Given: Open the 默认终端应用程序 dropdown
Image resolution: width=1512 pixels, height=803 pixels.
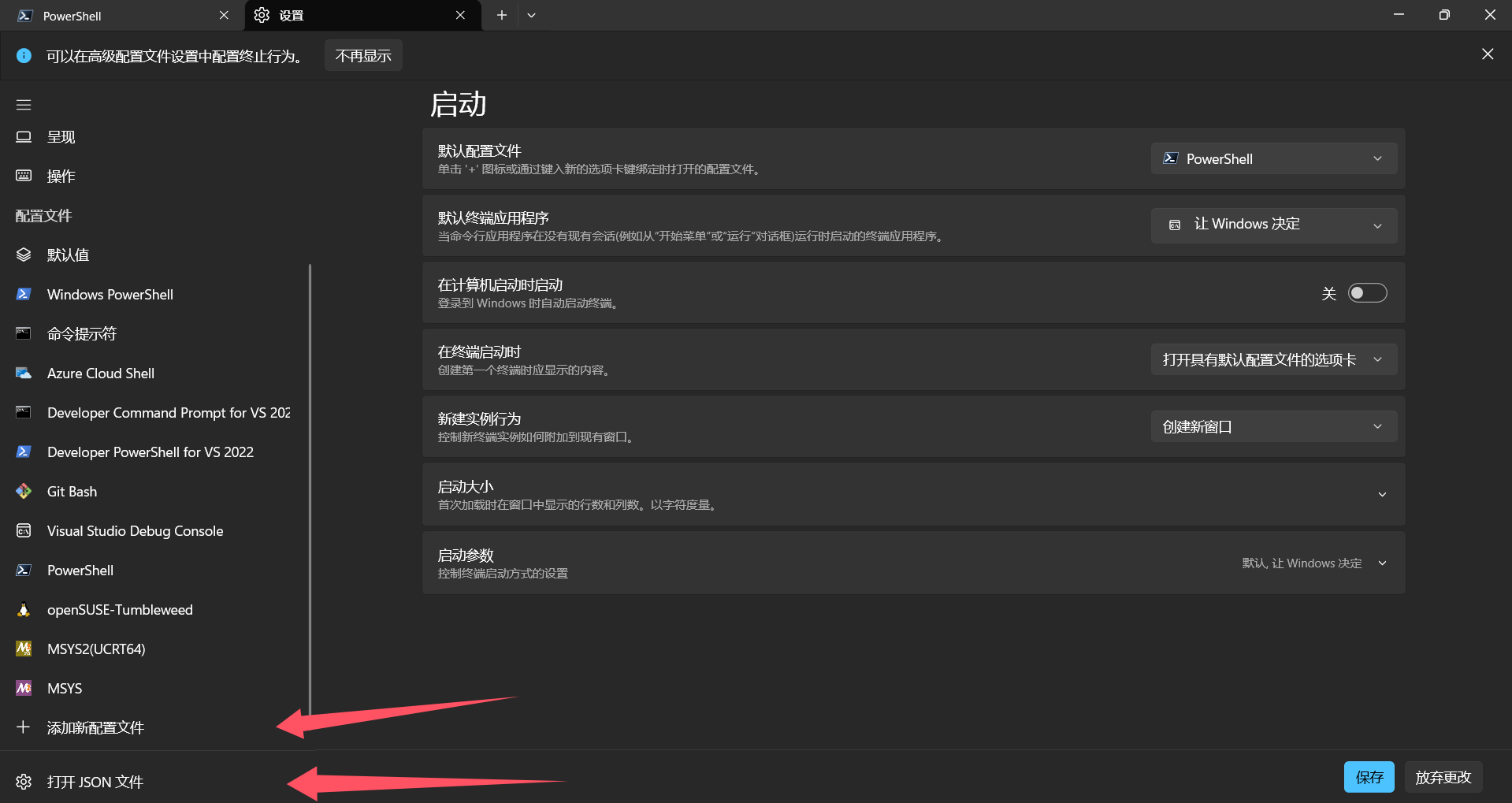Looking at the screenshot, I should (1273, 225).
